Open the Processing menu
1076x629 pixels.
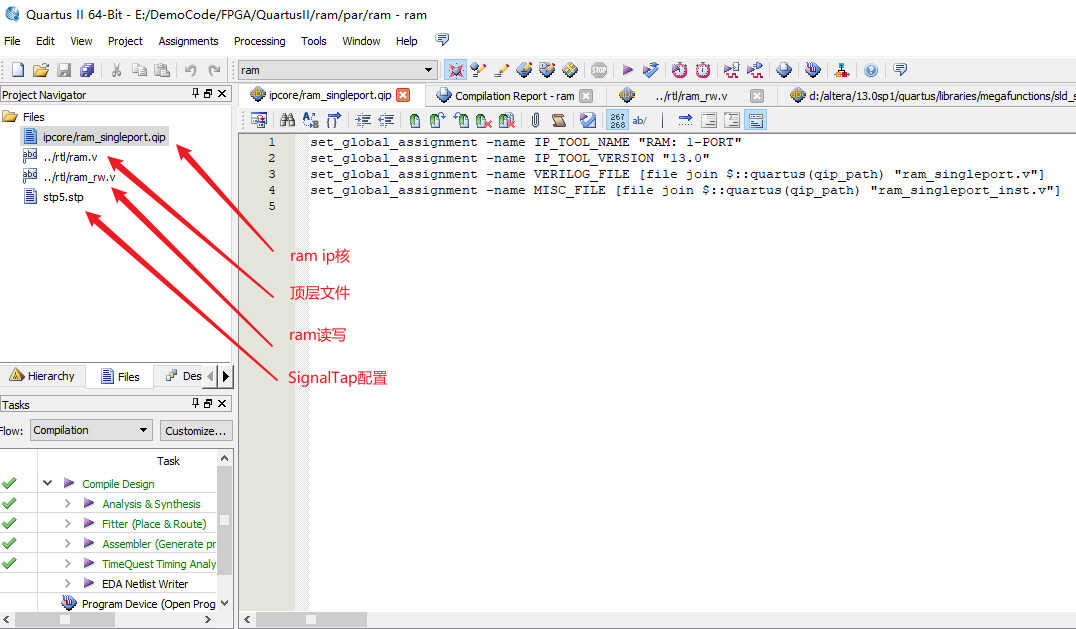[x=259, y=41]
